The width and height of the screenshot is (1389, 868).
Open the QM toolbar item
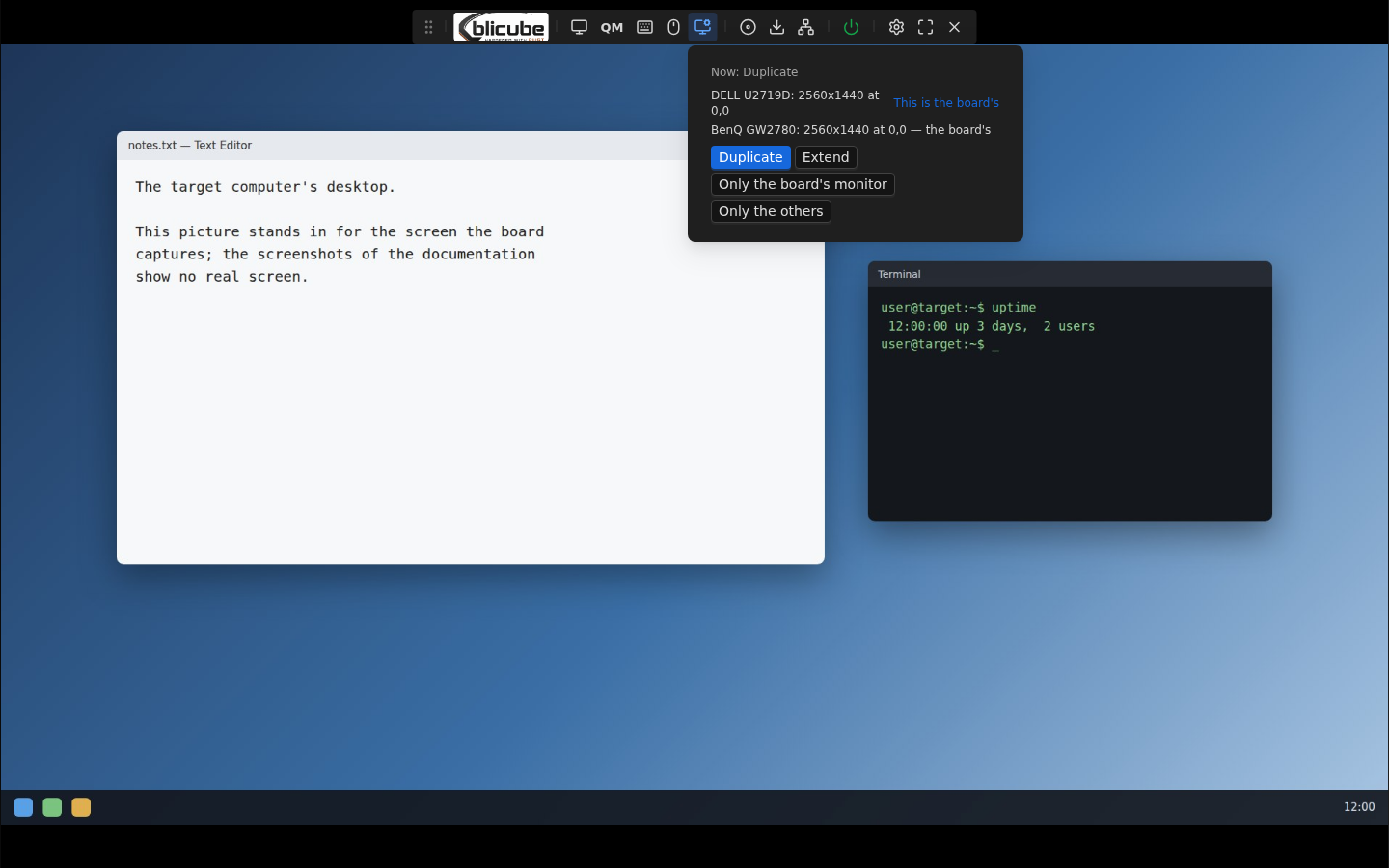pyautogui.click(x=612, y=27)
